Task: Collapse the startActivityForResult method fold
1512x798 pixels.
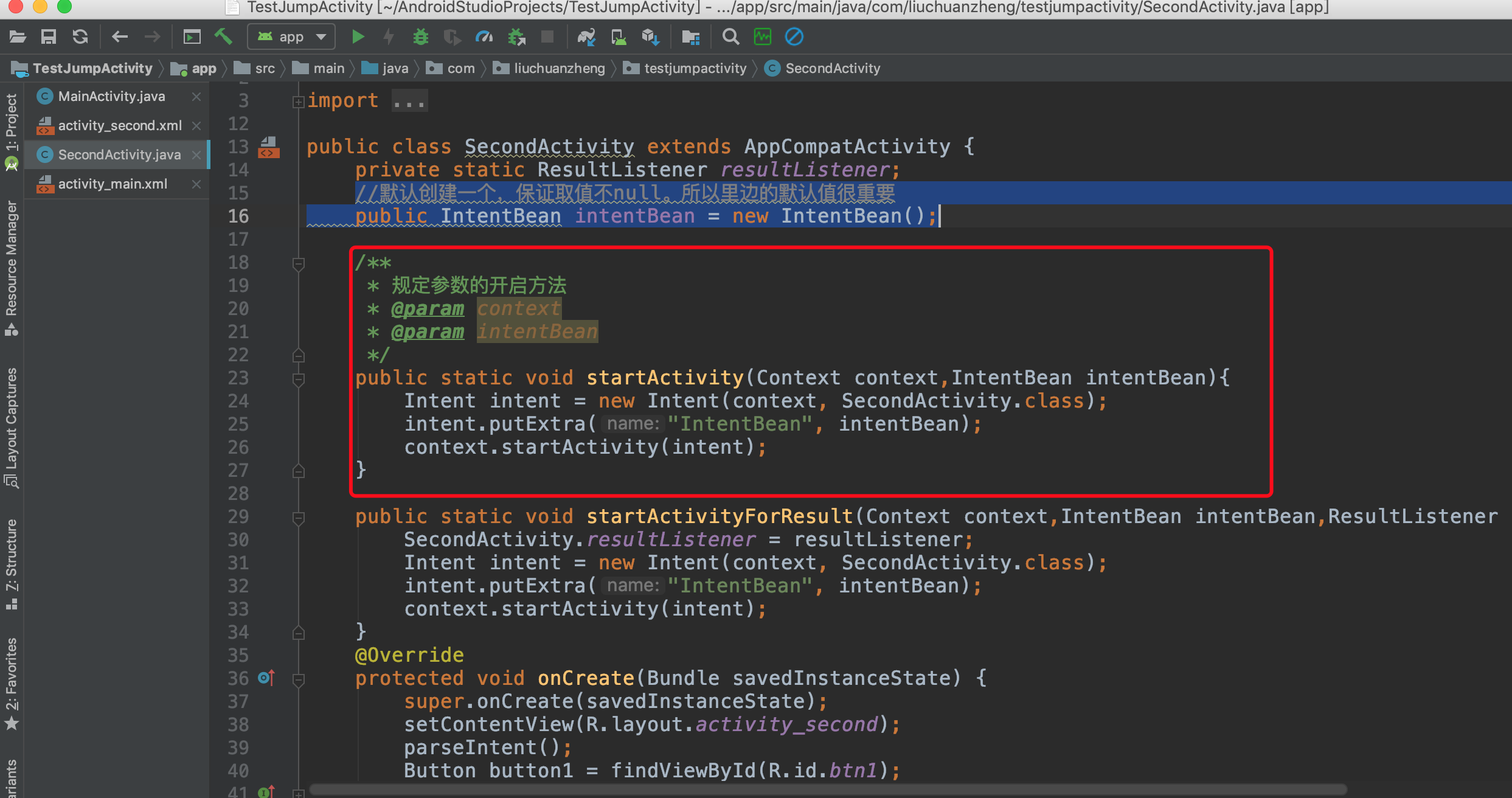Action: click(x=298, y=518)
